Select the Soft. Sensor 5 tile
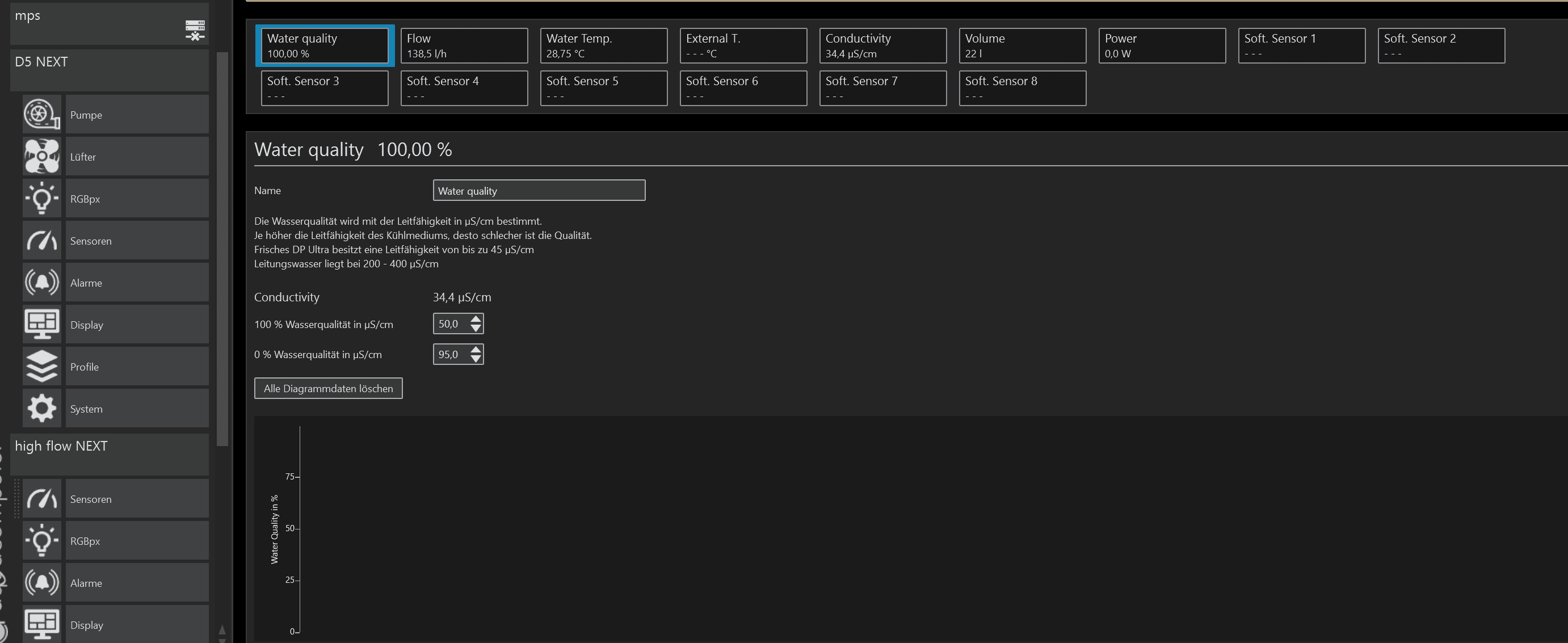Viewport: 1568px width, 643px height. pyautogui.click(x=604, y=89)
